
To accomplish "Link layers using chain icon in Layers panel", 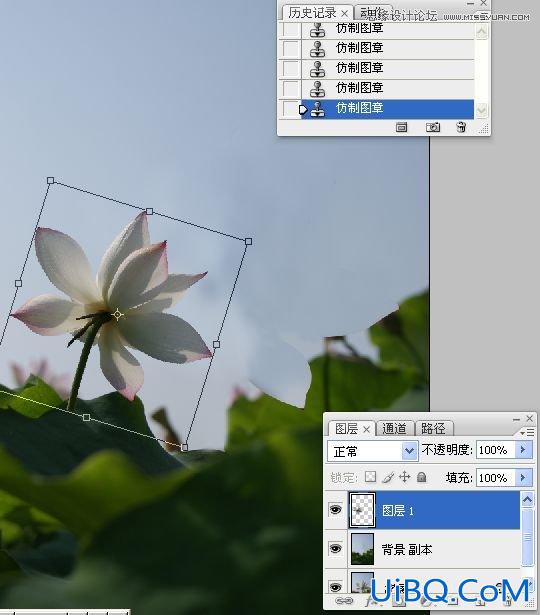I will 345,600.
